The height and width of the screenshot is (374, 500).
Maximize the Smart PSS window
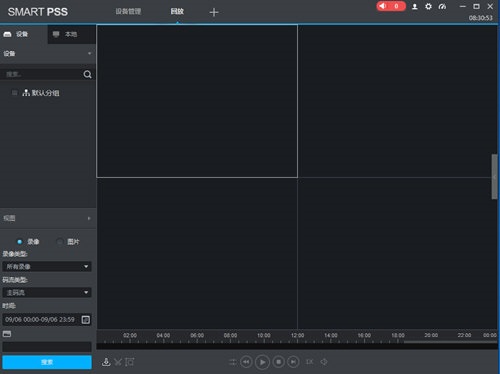[x=476, y=6]
